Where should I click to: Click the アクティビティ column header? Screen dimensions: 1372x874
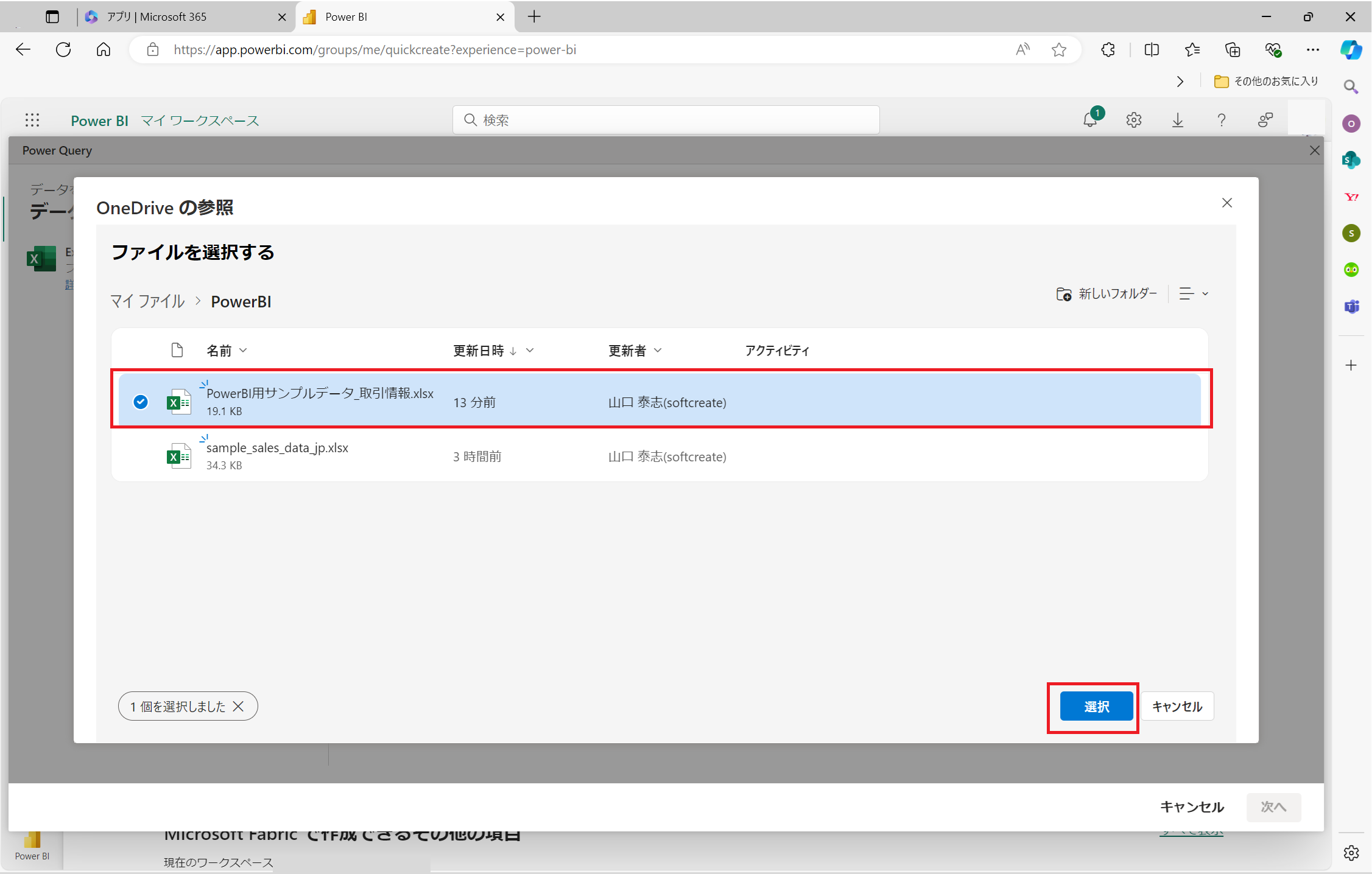coord(777,351)
